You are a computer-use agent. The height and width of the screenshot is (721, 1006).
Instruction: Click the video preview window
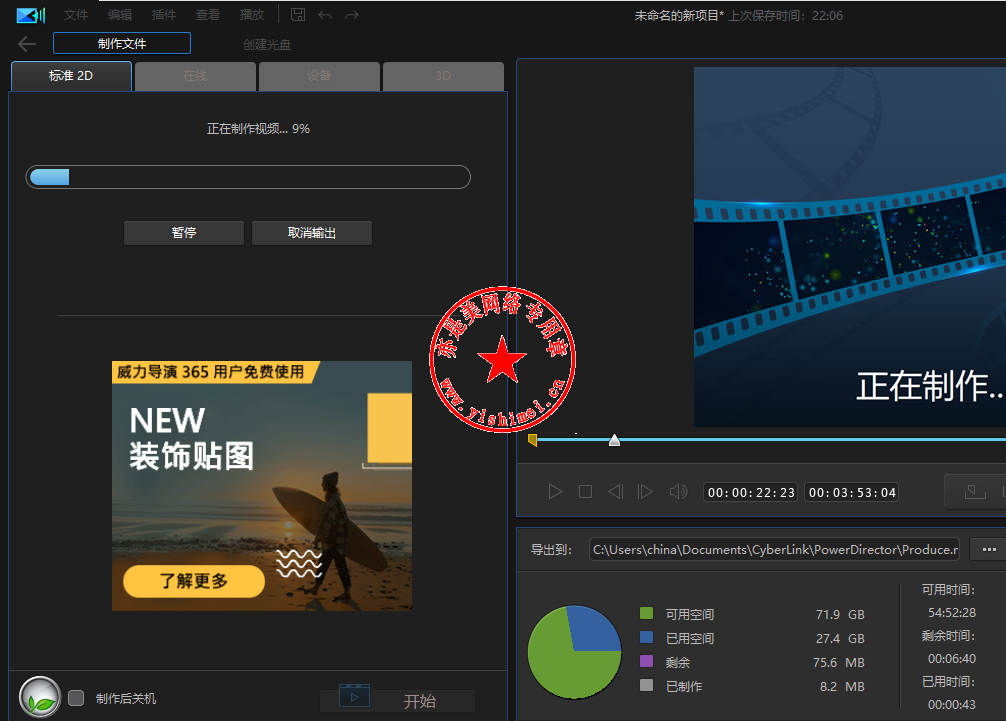point(850,247)
